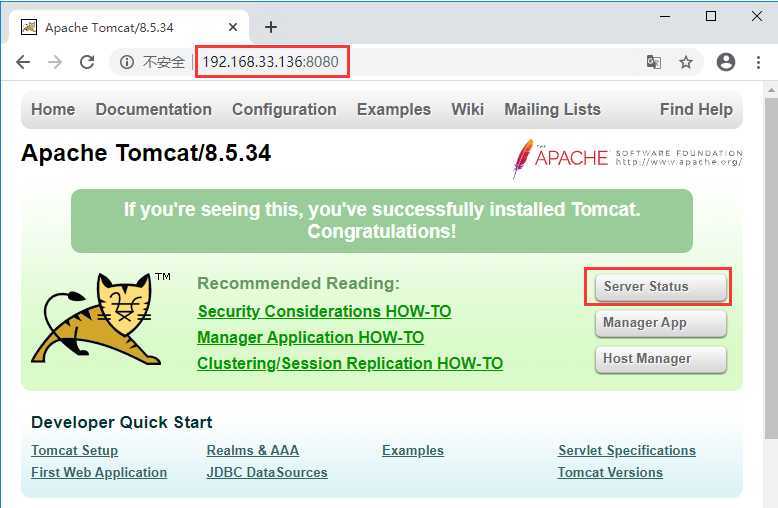
Task: Open Manager Application HOW-TO link
Action: (x=311, y=337)
